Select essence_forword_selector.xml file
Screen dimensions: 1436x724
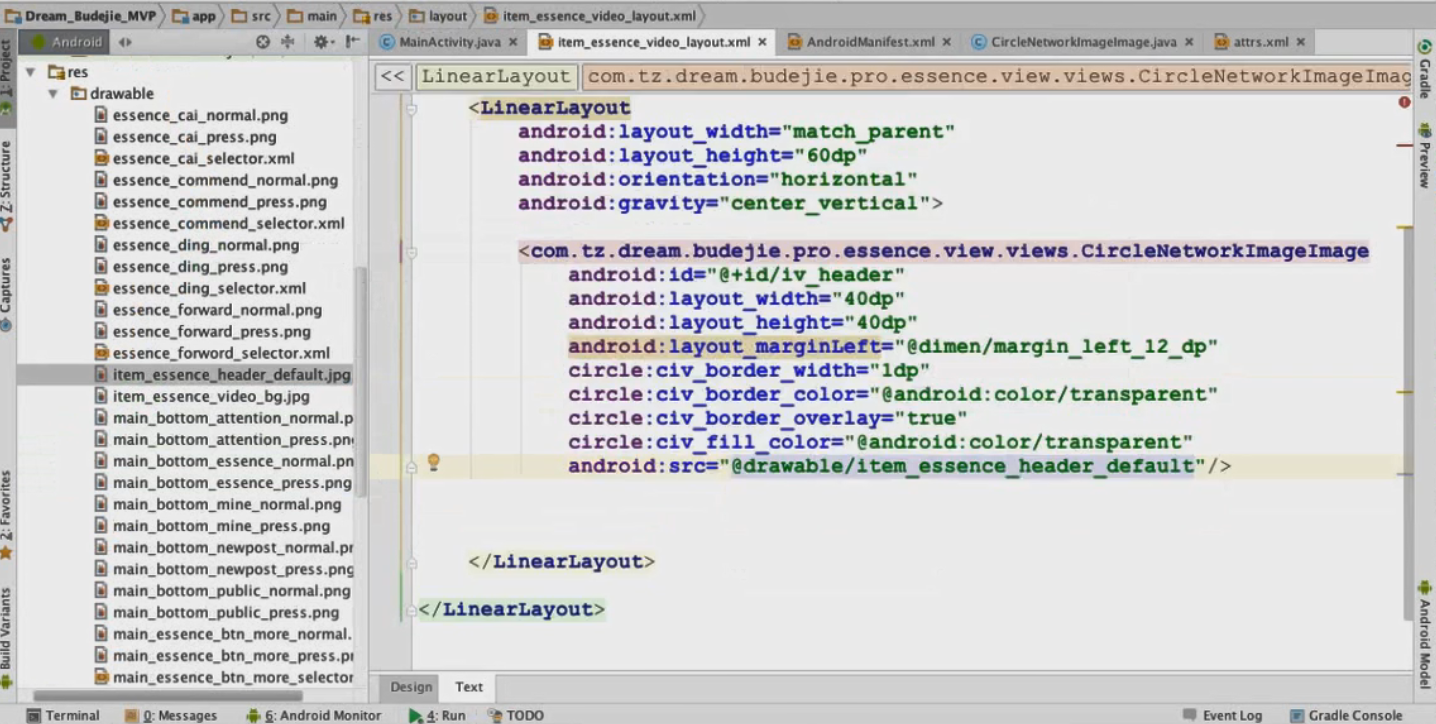(x=221, y=353)
